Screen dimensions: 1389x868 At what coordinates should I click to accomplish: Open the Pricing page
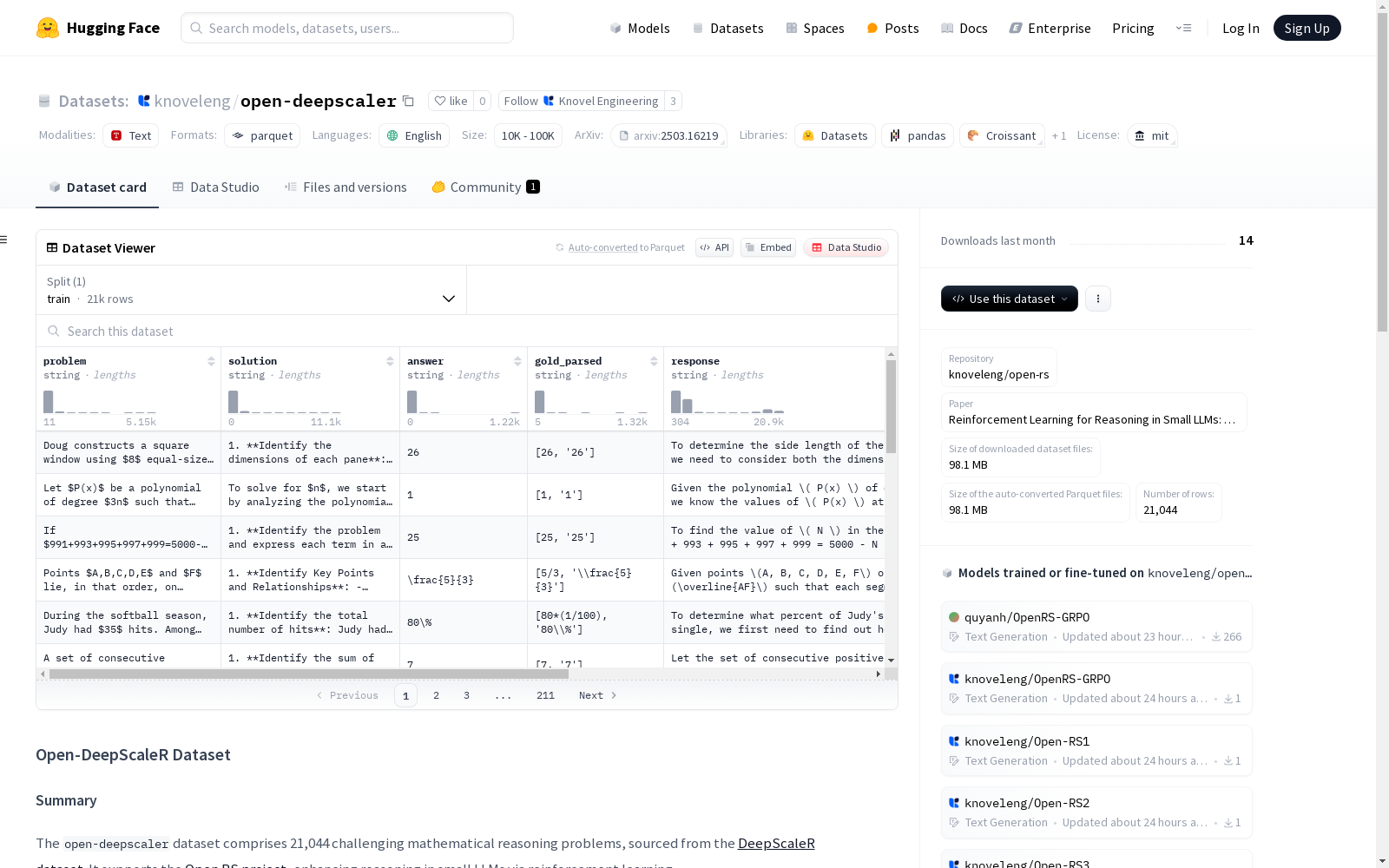(1133, 28)
